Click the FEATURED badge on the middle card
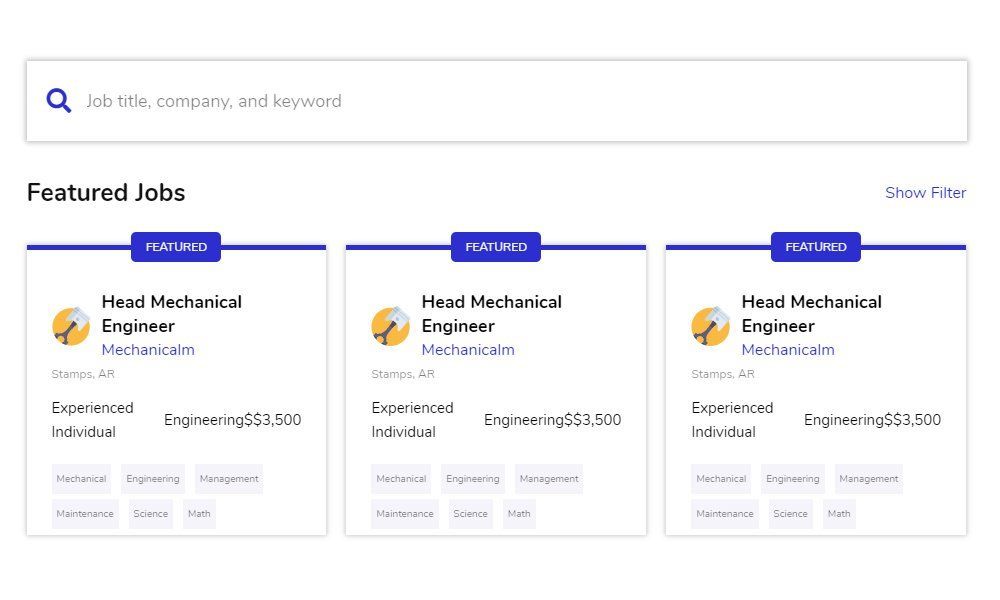The height and width of the screenshot is (600, 1000). click(x=496, y=247)
